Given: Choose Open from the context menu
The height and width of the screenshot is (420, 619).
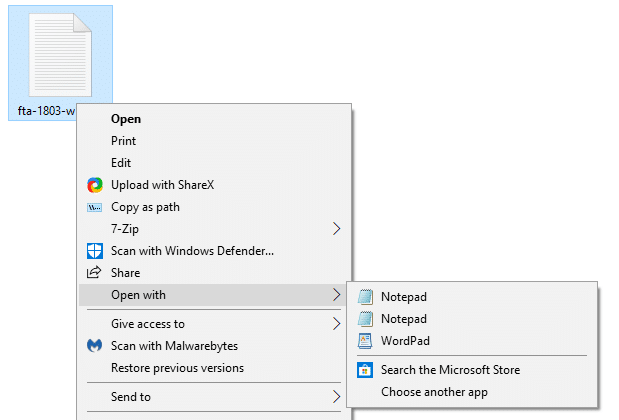Looking at the screenshot, I should click(x=214, y=119).
